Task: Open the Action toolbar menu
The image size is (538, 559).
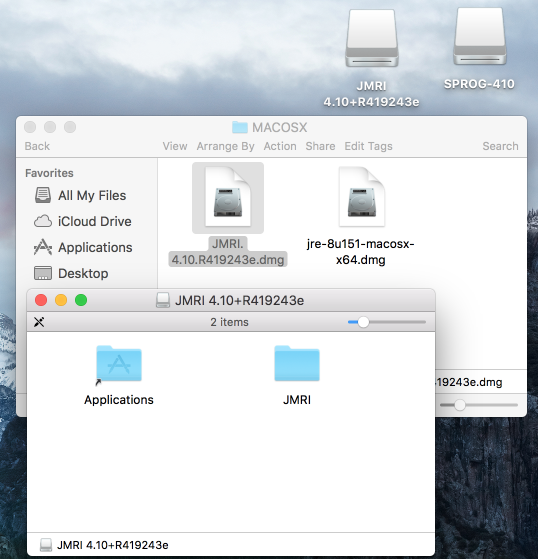Action: point(280,146)
